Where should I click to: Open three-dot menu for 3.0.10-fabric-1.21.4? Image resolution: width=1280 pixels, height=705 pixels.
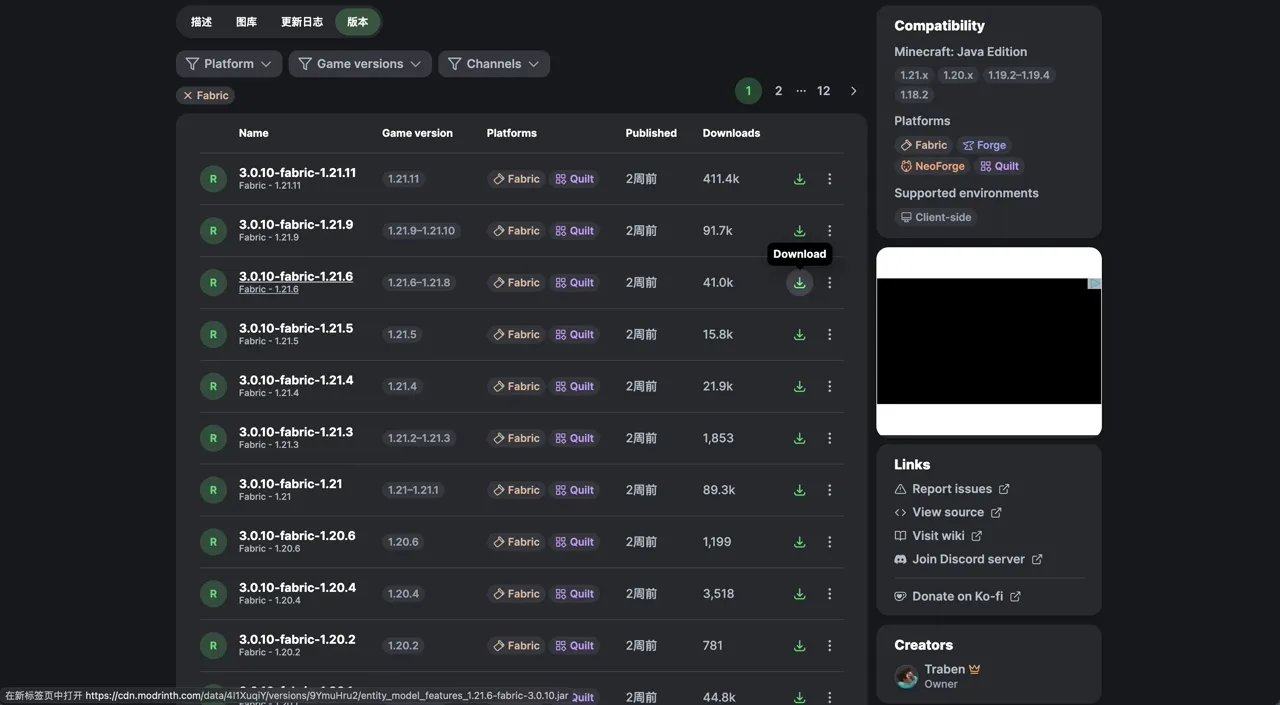tap(829, 387)
